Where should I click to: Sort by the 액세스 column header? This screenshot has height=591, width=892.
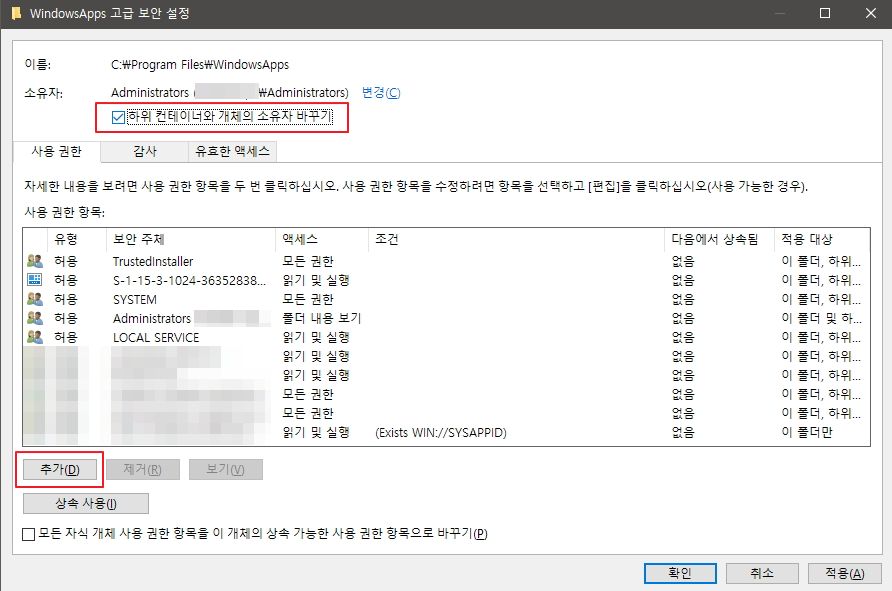tap(323, 239)
